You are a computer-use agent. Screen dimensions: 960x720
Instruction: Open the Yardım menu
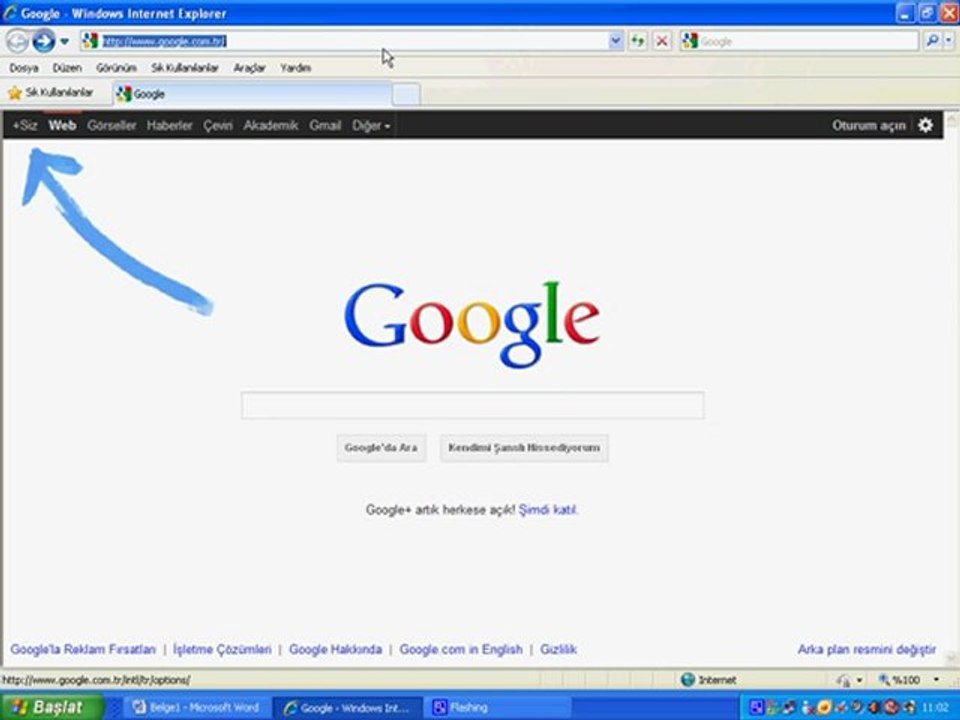pyautogui.click(x=295, y=68)
